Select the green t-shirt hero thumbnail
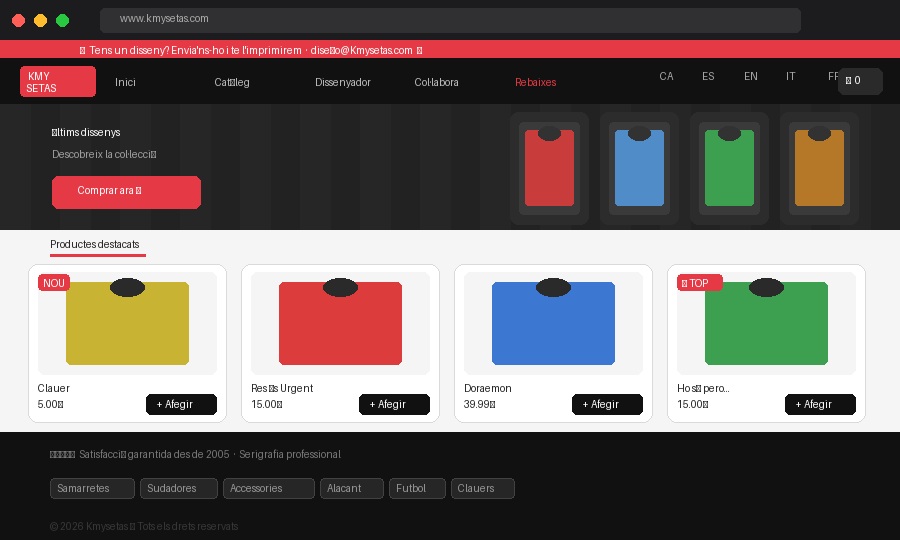 coord(730,169)
